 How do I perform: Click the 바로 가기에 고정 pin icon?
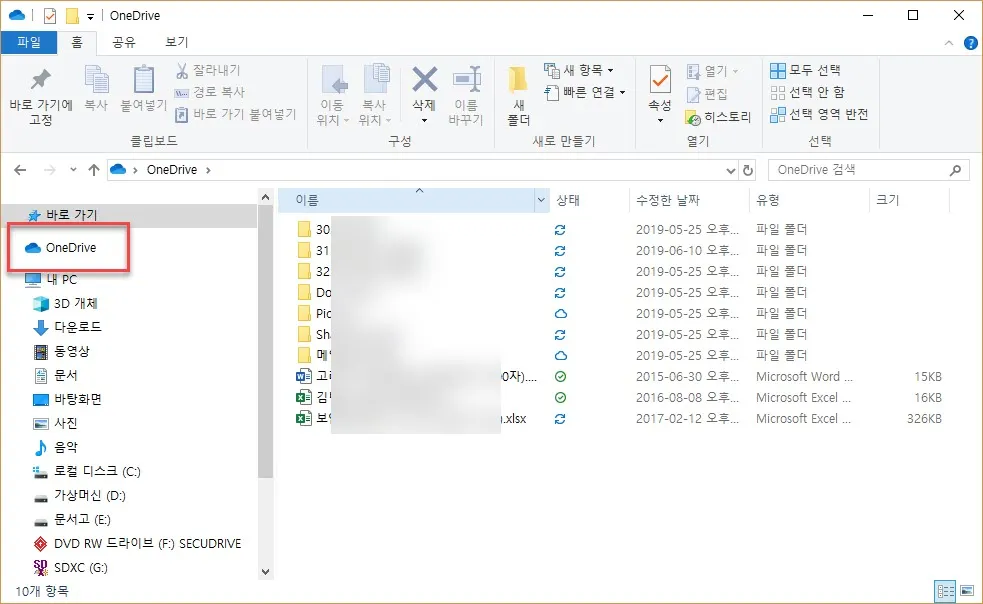click(x=41, y=81)
